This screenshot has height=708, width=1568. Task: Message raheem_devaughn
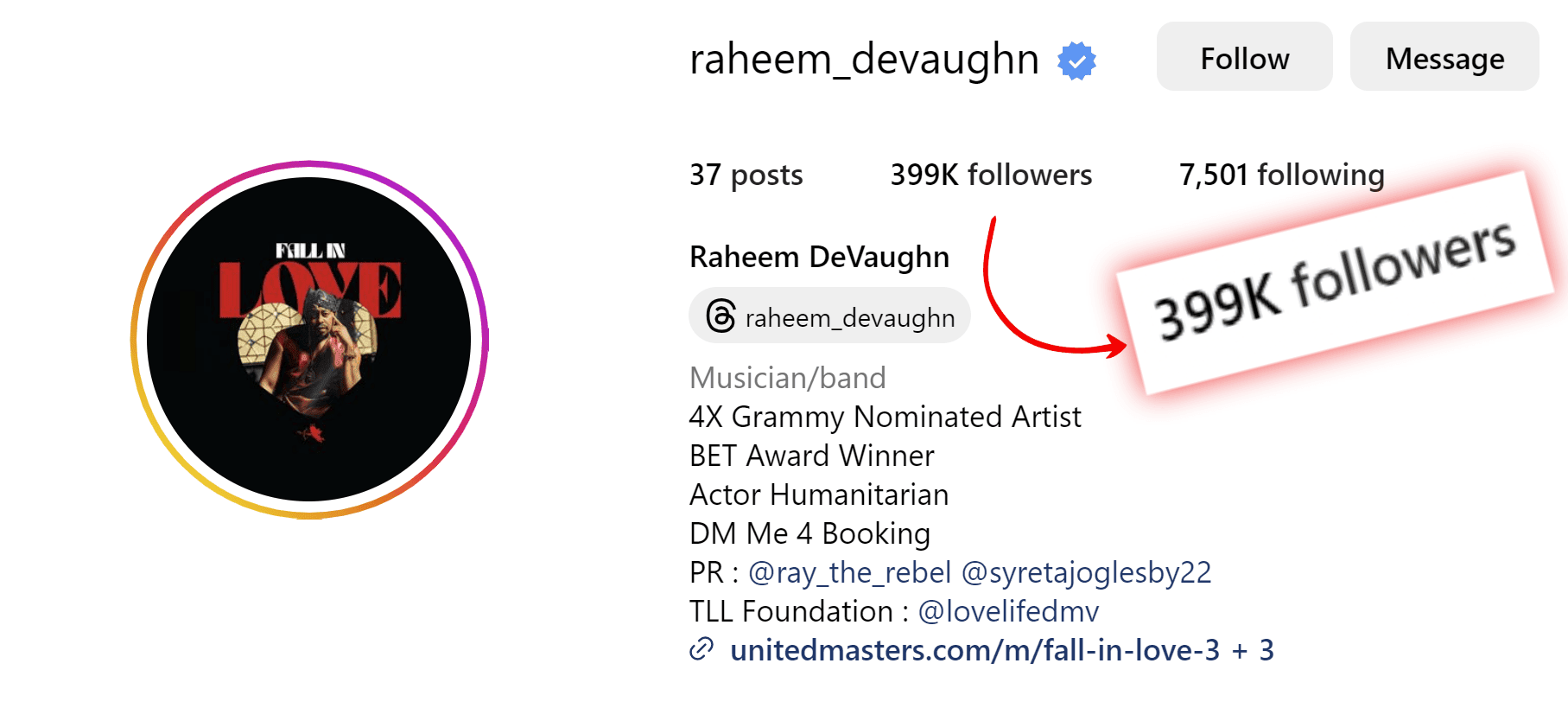[x=1444, y=57]
